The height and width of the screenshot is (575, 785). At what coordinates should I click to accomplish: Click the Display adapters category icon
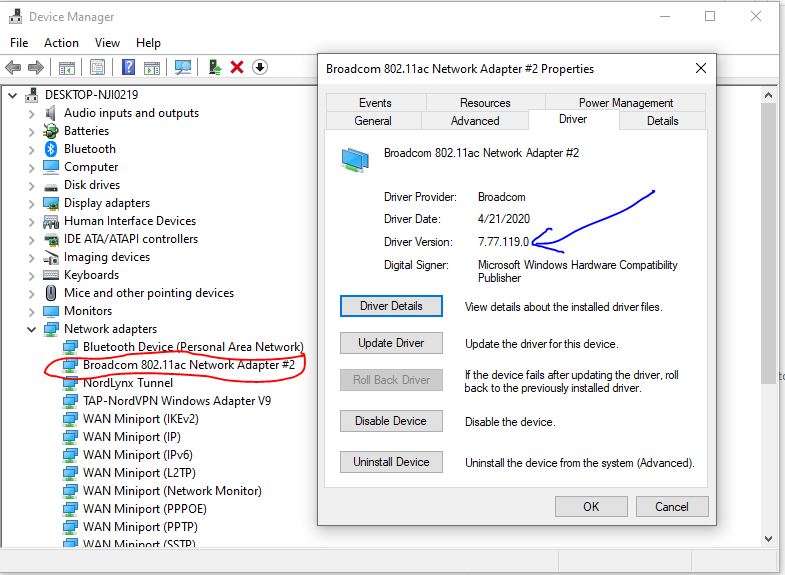[51, 203]
